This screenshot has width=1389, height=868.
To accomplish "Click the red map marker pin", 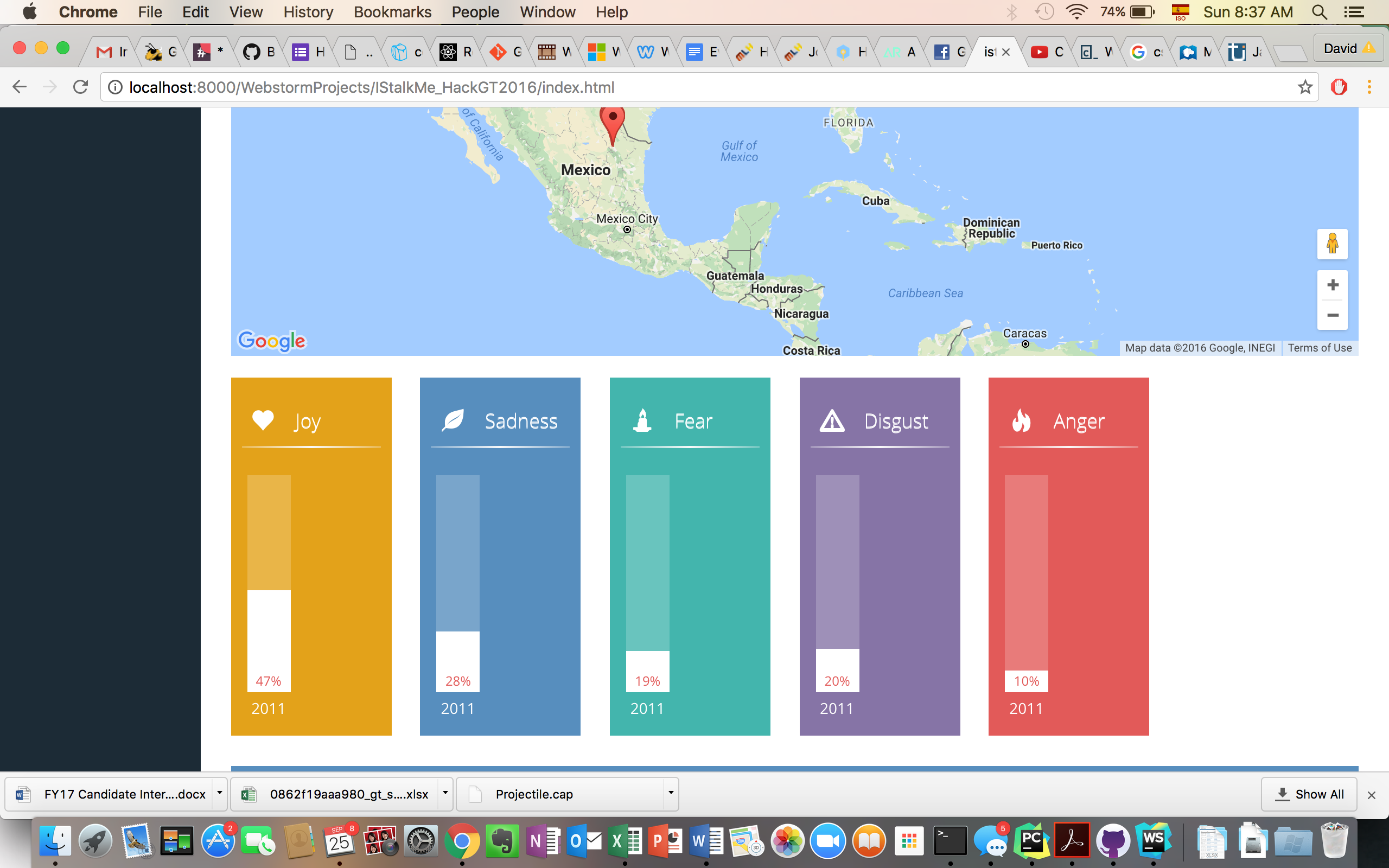I will [613, 122].
